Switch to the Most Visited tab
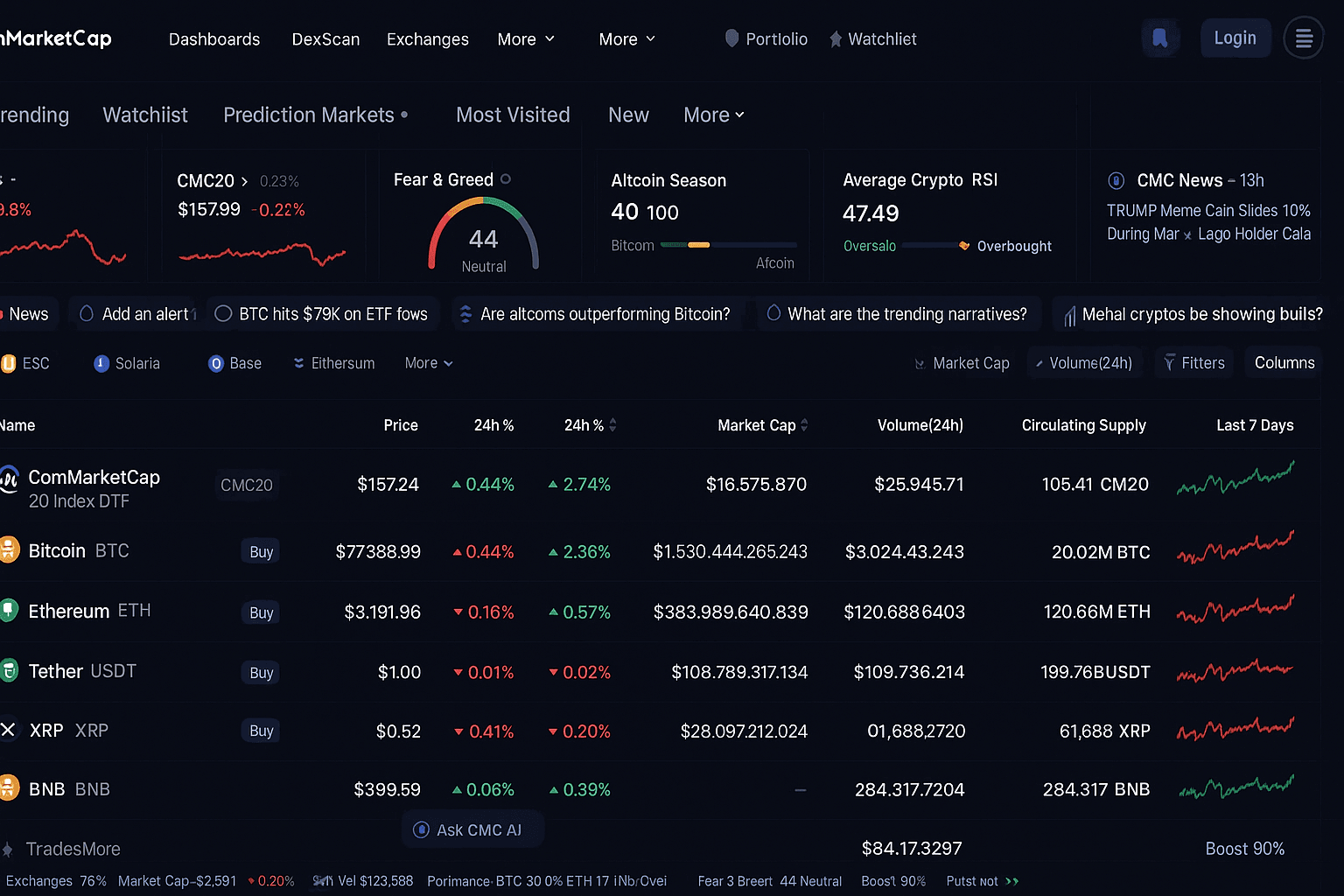 point(513,115)
